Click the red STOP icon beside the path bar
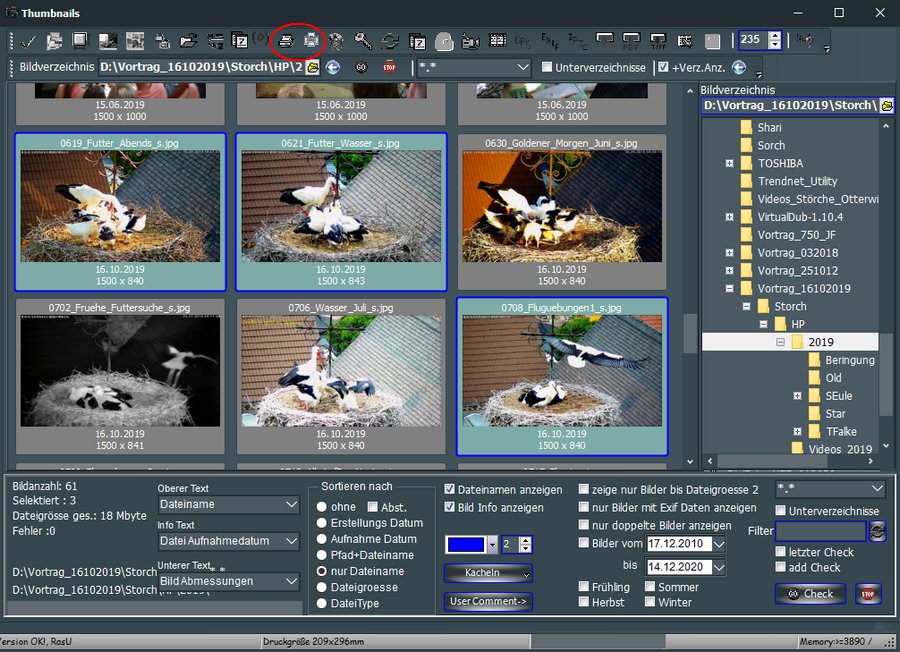The width and height of the screenshot is (900, 652). point(390,67)
